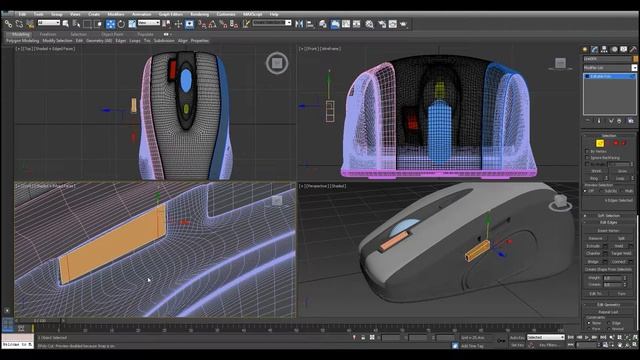Activate the Select and Rotate tool
Image resolution: width=640 pixels, height=360 pixels.
(121, 24)
